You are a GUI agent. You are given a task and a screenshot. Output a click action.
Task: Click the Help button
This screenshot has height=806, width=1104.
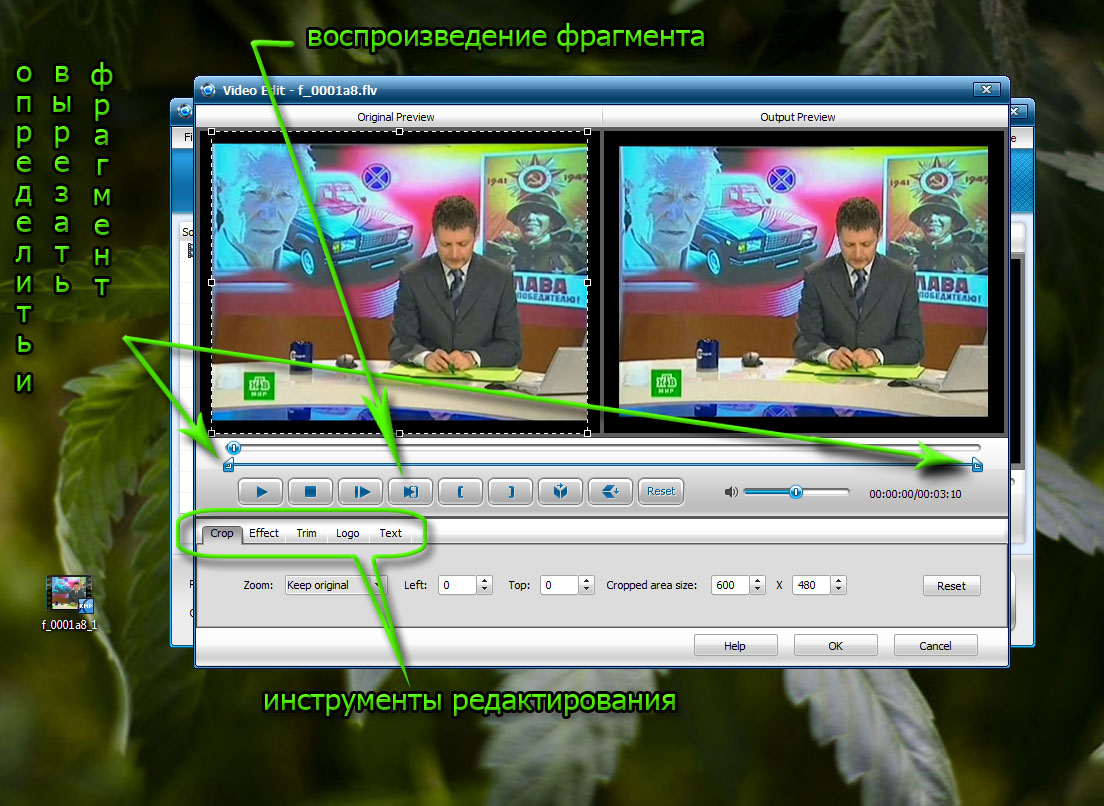click(x=735, y=646)
